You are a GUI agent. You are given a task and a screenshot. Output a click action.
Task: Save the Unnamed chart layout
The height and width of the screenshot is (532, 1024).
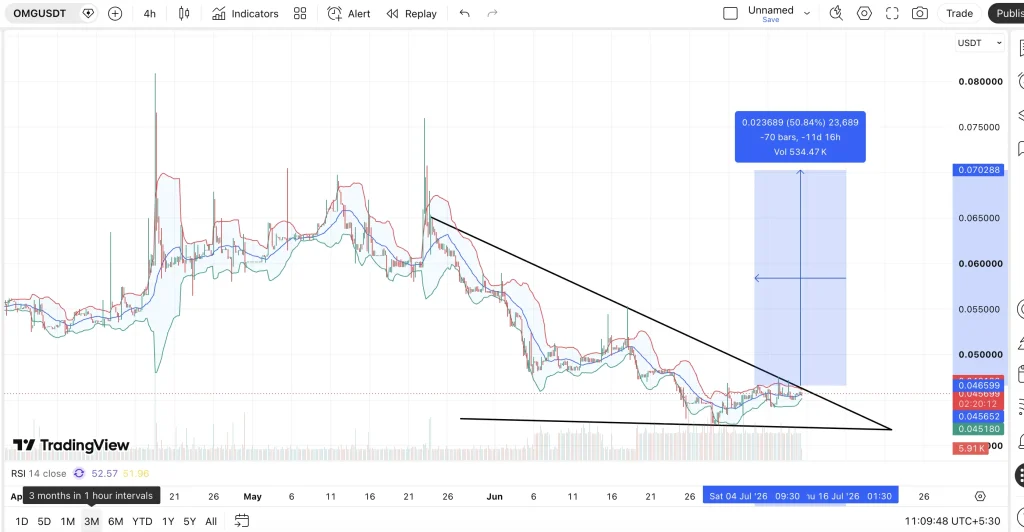tap(771, 20)
